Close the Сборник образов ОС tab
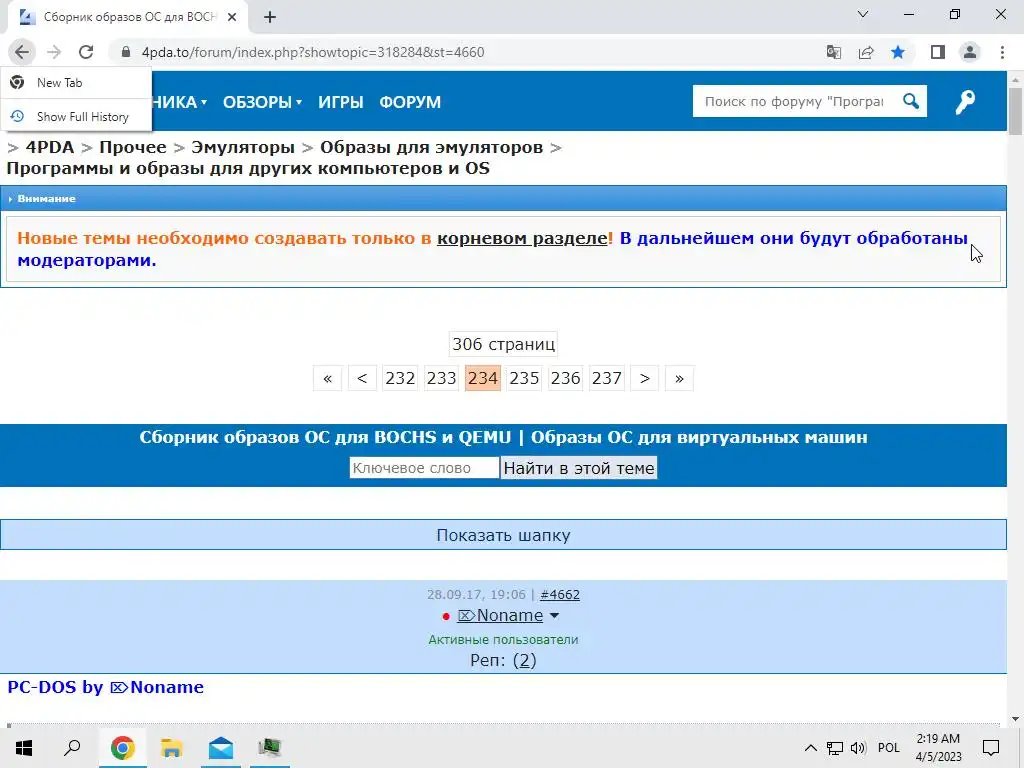The height and width of the screenshot is (768, 1024). coord(232,17)
